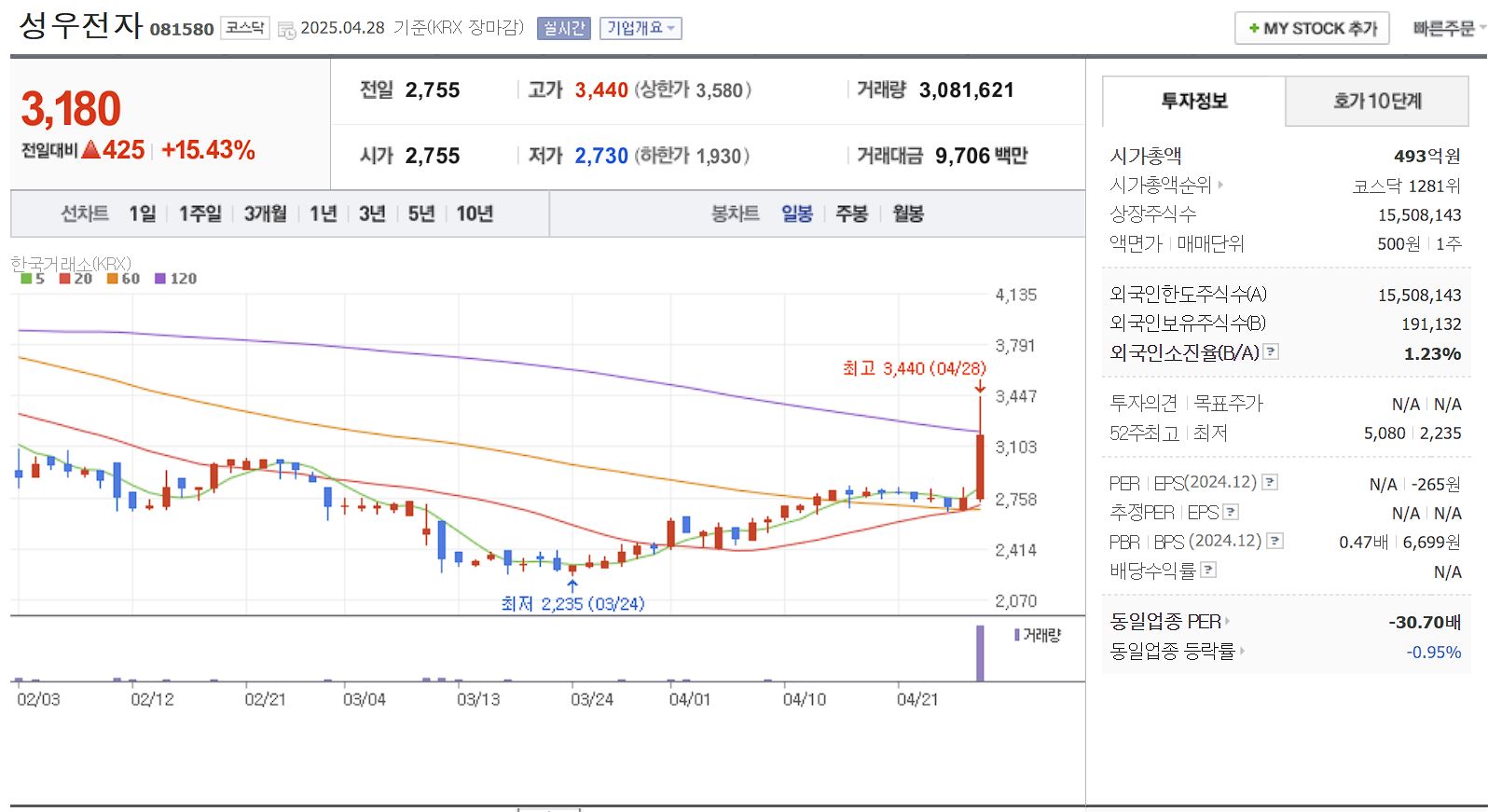Select the 5년 line chart period
This screenshot has height=812, width=1488.
point(421,213)
